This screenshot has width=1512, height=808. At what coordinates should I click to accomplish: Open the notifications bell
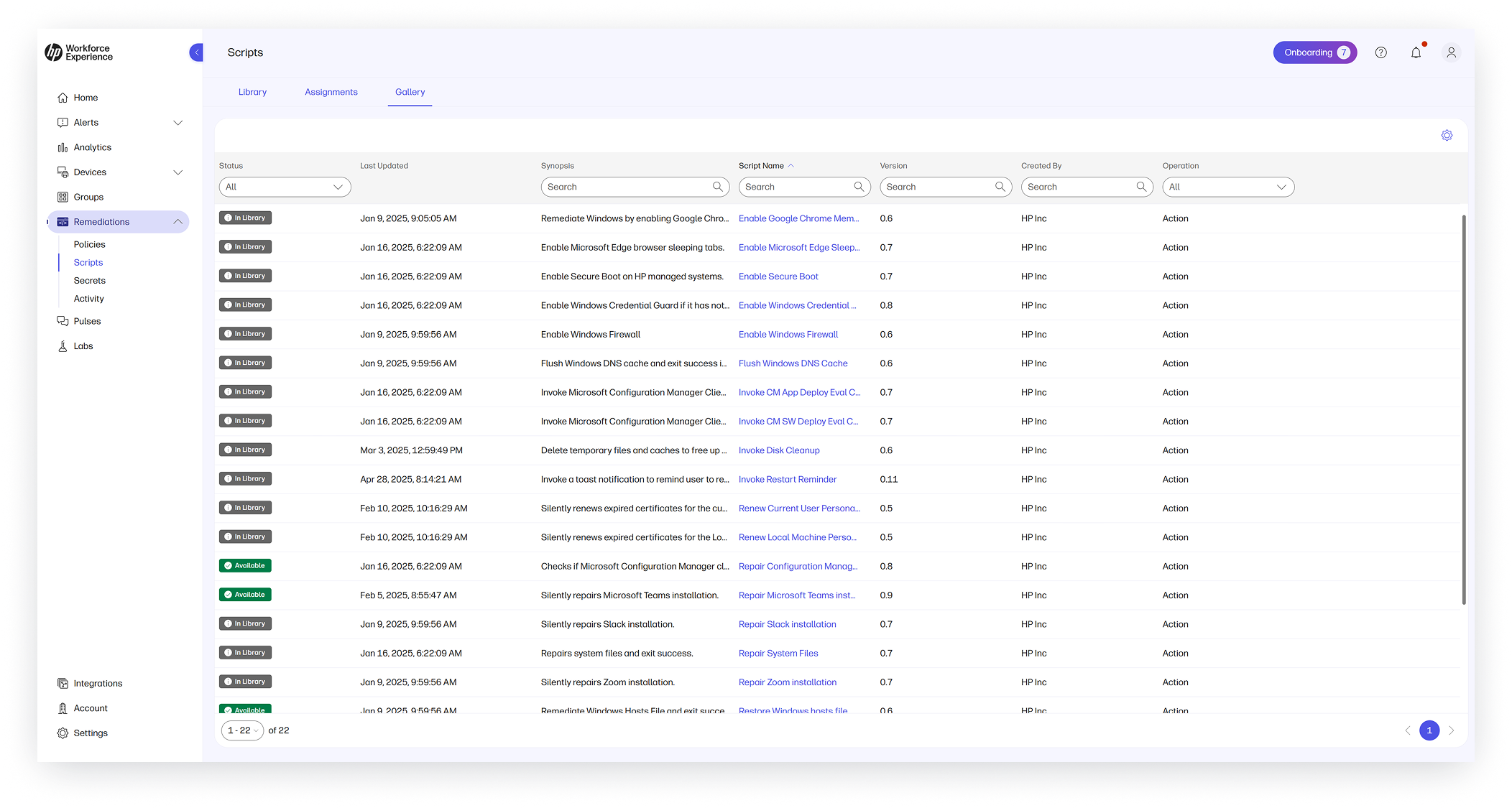click(x=1416, y=52)
